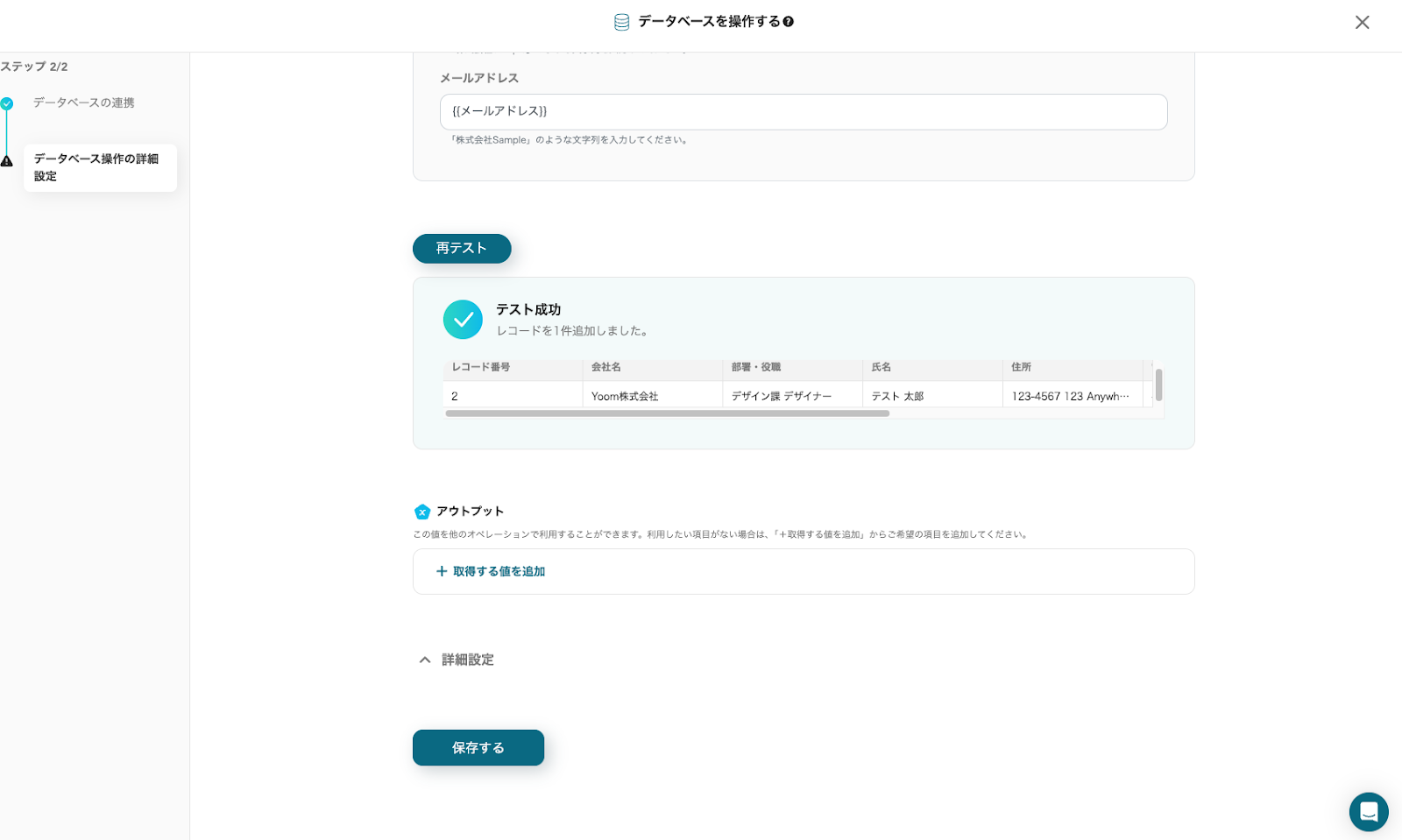Screen dimensions: 1402x840
Task: Click the test success checkmark icon
Action: coord(463,320)
